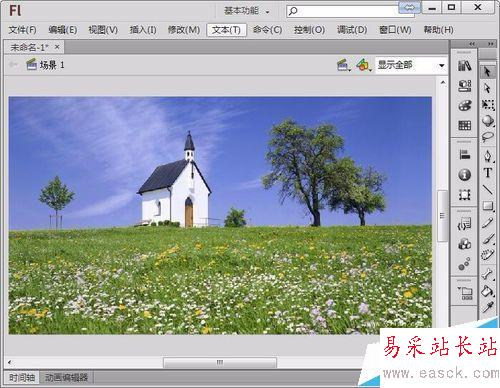
Task: Open the Motion Presets panel icon
Action: [465, 264]
